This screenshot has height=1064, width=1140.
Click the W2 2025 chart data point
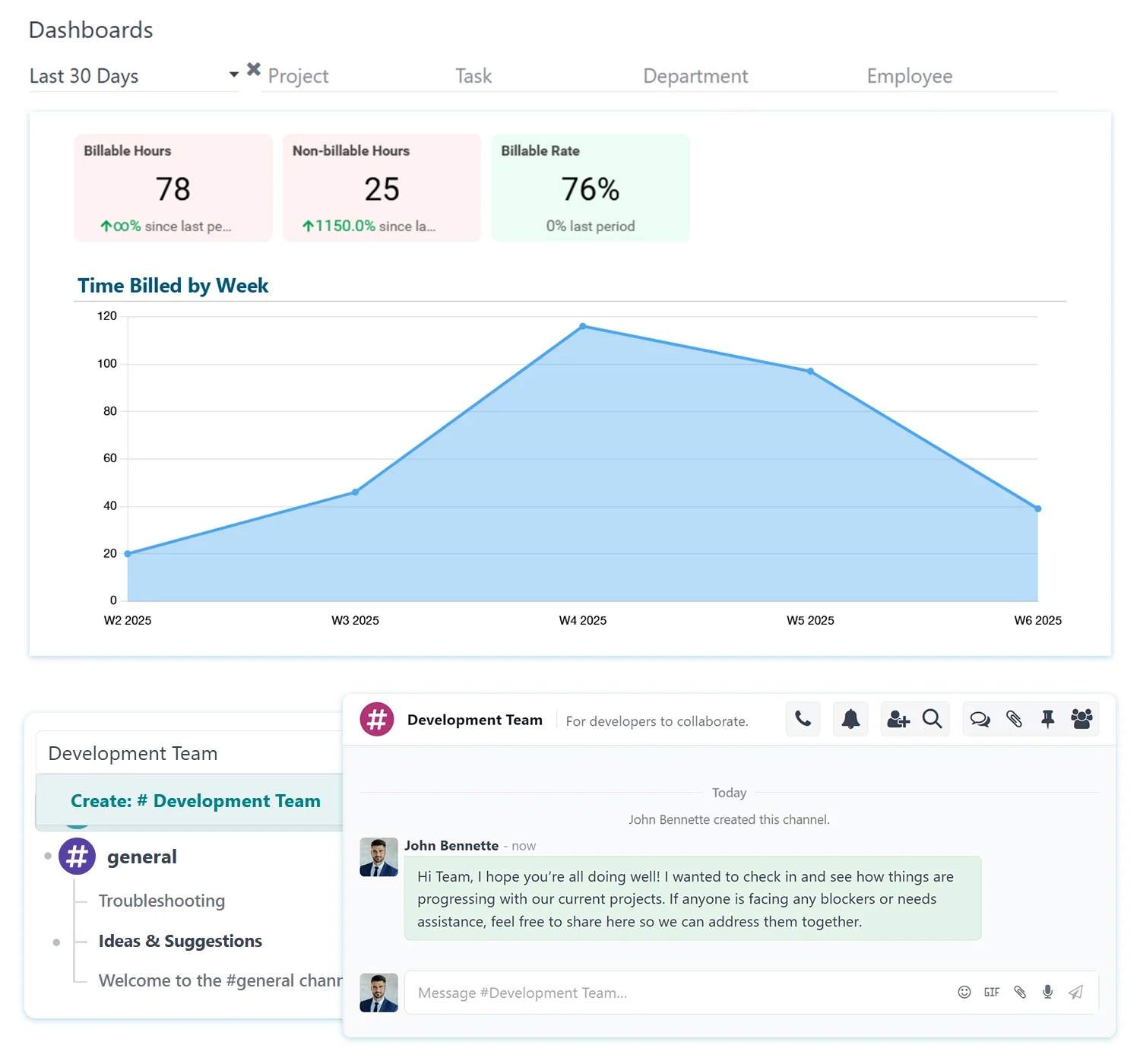coord(128,553)
